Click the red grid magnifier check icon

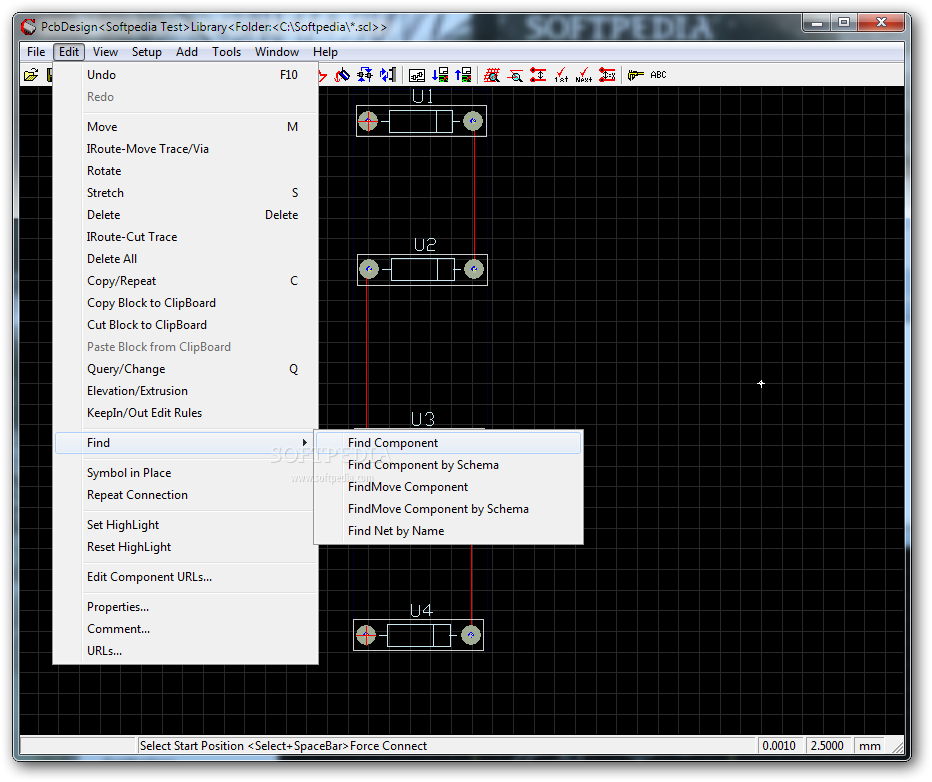492,75
